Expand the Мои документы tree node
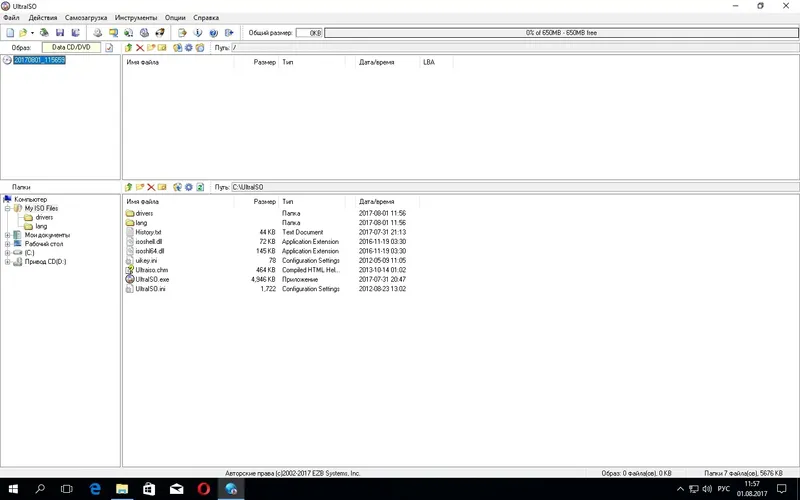The height and width of the screenshot is (500, 800). point(8,235)
